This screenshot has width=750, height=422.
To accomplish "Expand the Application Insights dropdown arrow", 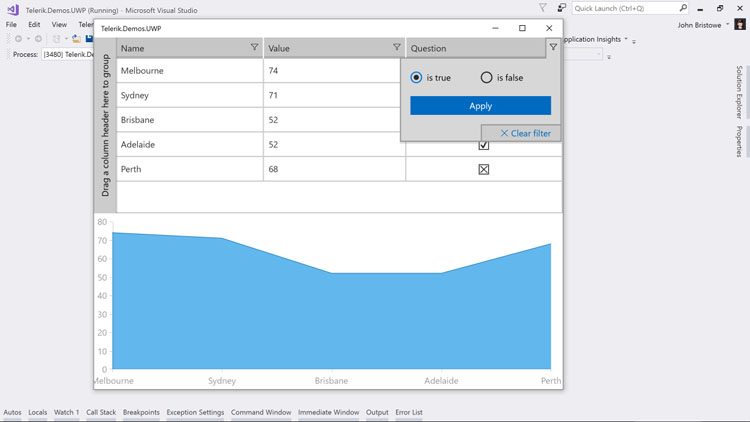I will click(626, 39).
